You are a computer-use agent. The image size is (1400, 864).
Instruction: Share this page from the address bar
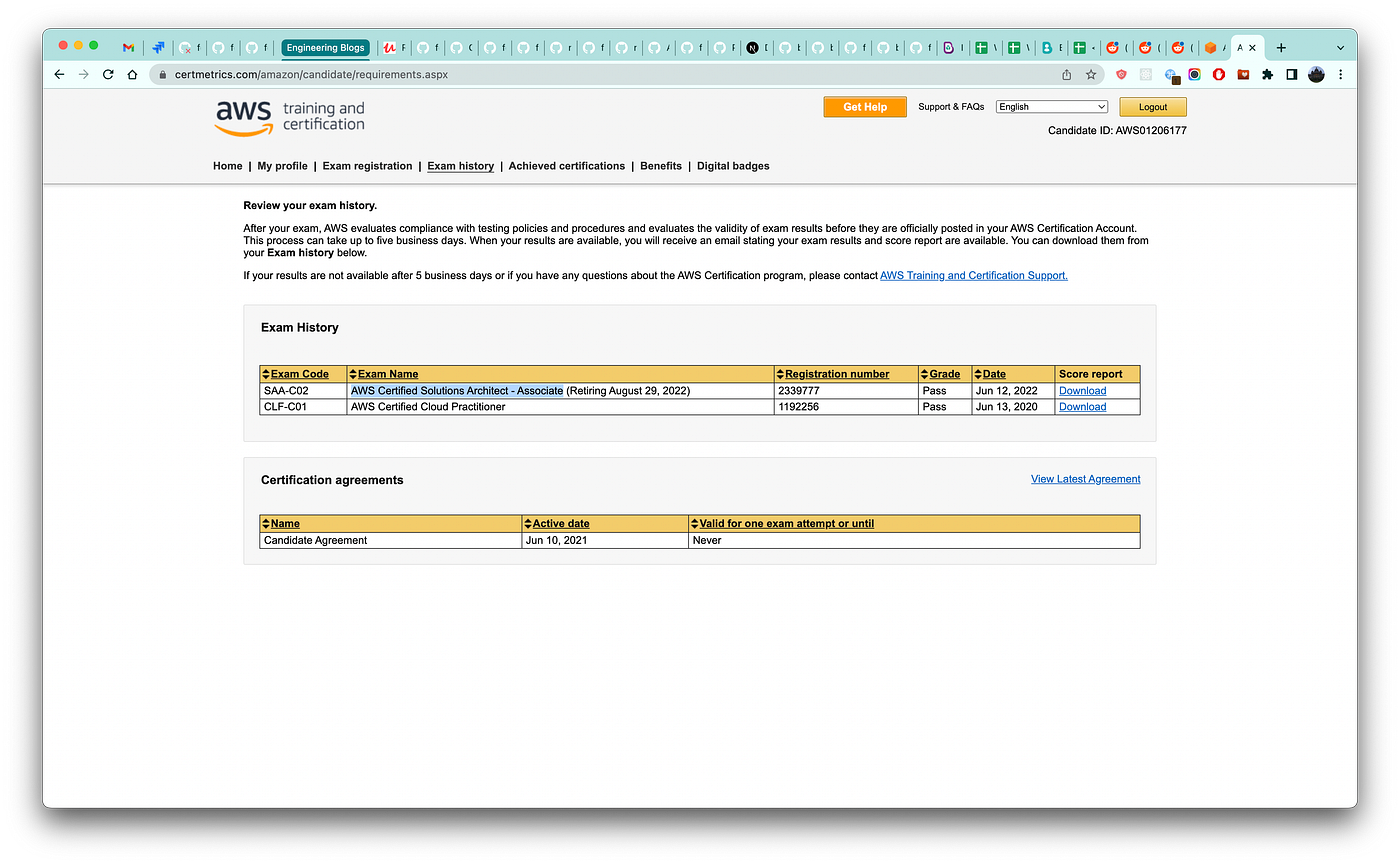pos(1067,74)
